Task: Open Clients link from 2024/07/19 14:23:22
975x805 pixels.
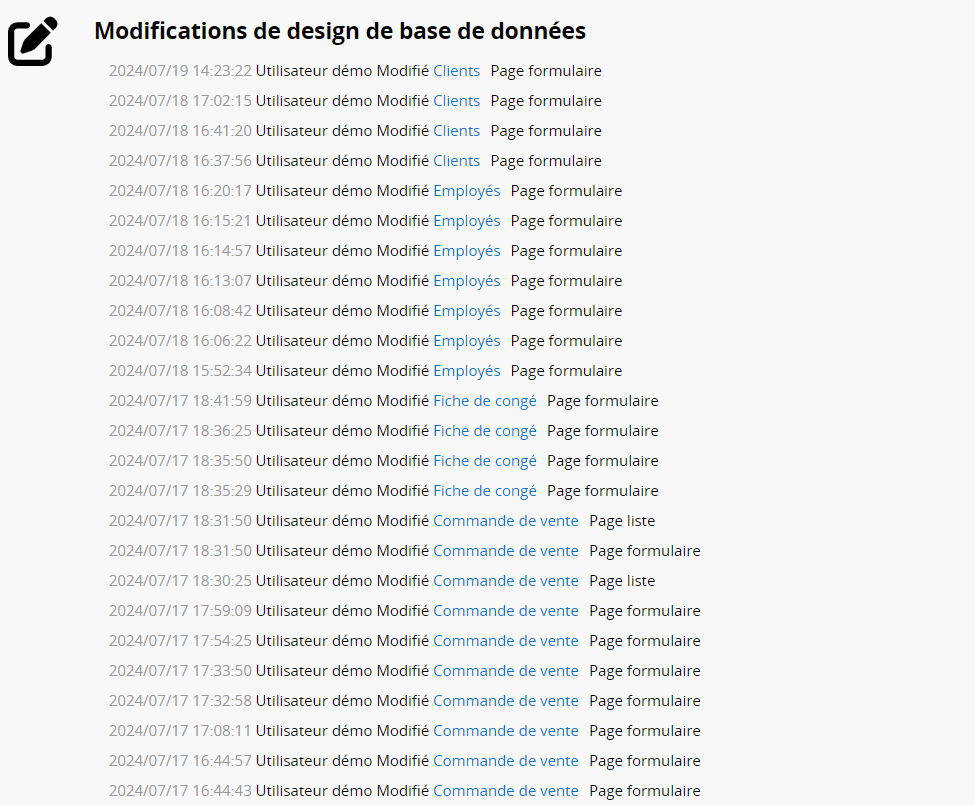Action: [x=456, y=71]
